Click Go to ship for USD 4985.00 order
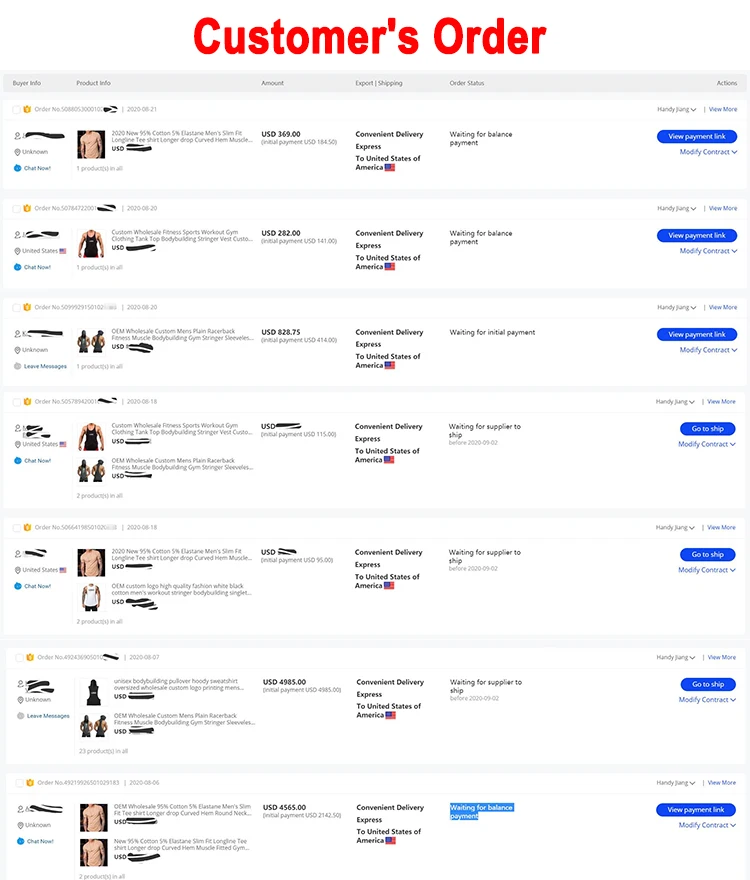Screen dimensions: 750x880 coord(708,684)
